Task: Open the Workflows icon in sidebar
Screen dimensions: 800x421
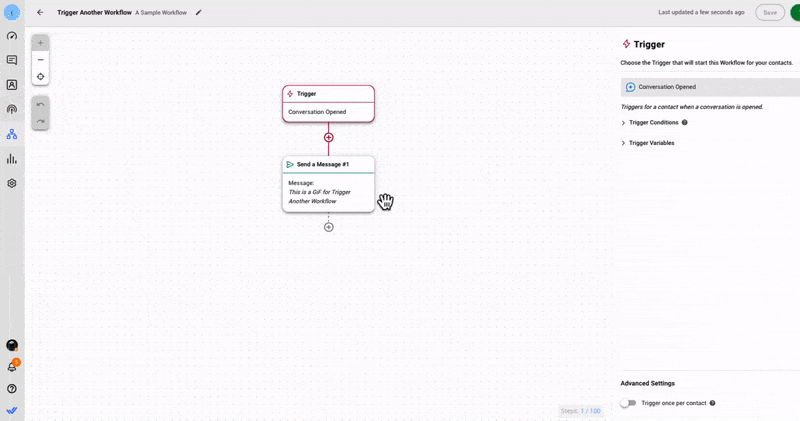Action: coord(12,134)
